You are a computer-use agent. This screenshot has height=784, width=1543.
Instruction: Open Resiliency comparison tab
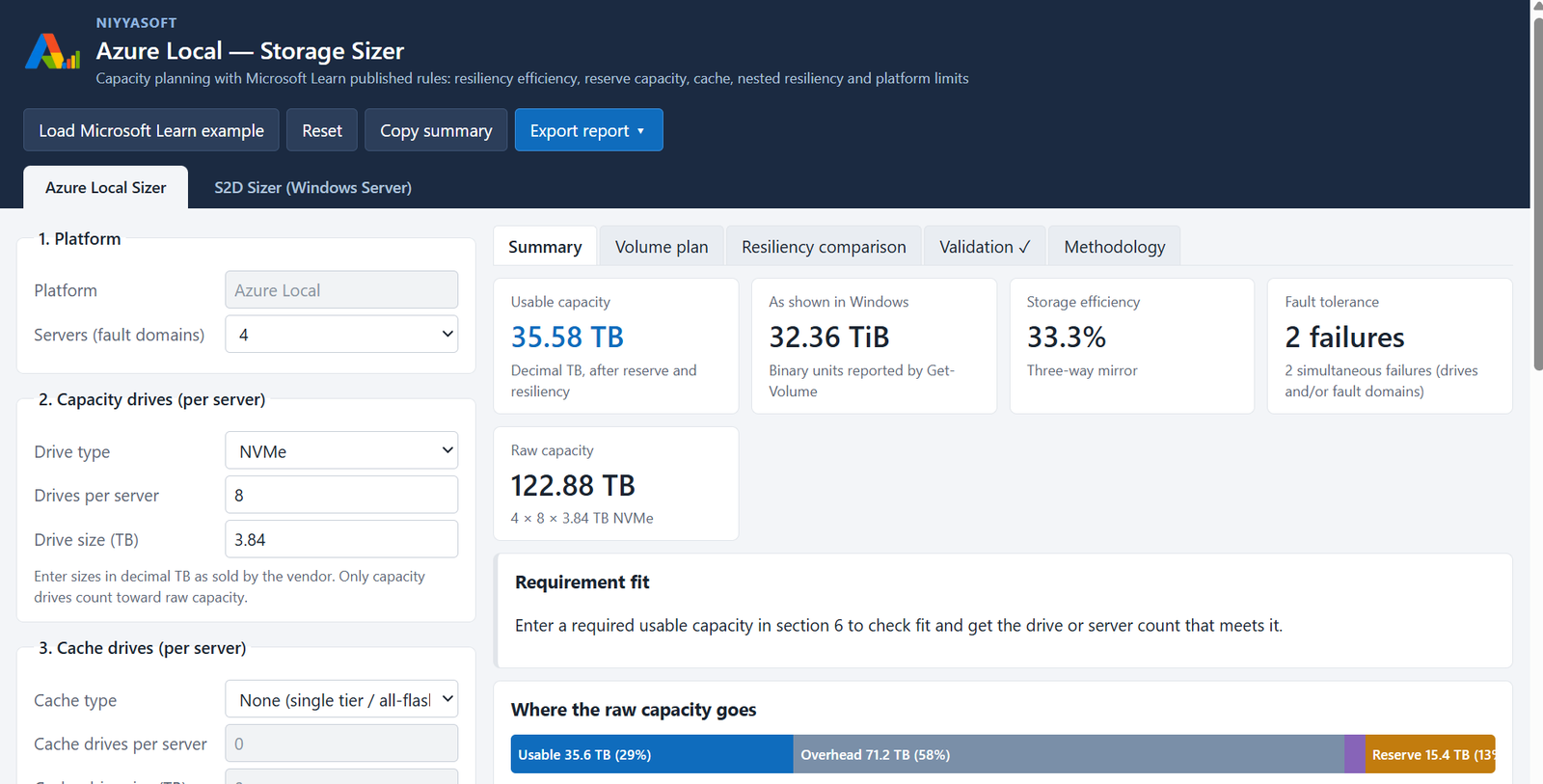[x=824, y=247]
